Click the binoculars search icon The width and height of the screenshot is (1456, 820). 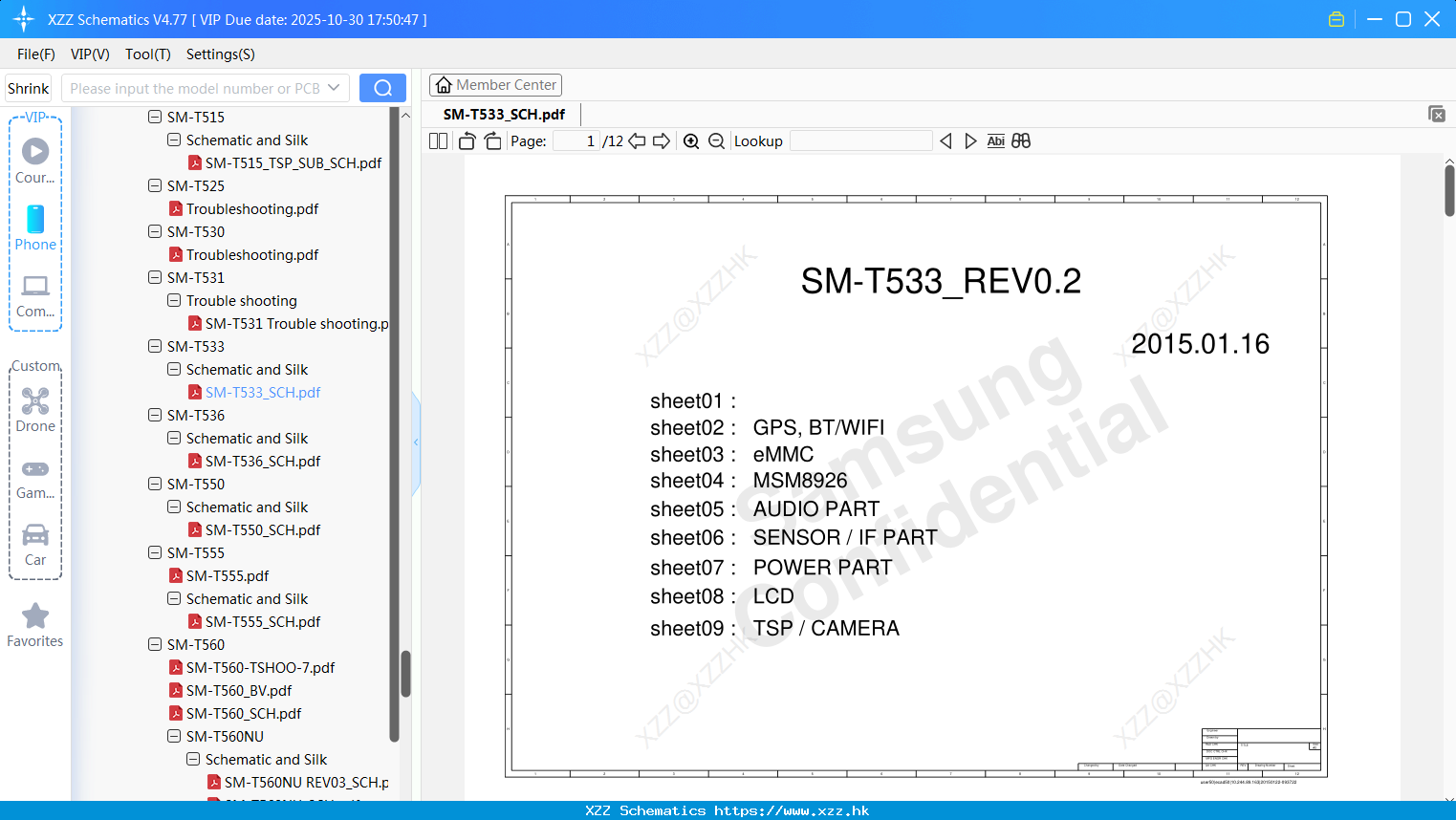(x=1021, y=140)
